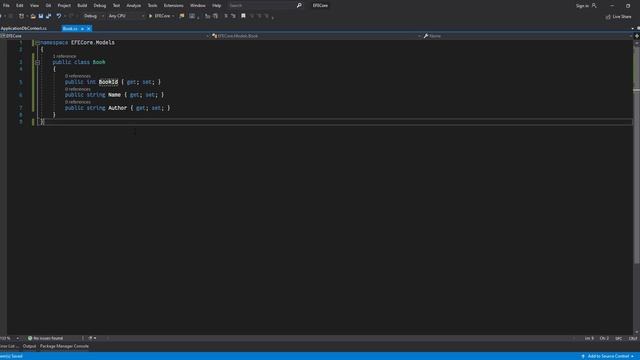Start a Live Share session
Viewport: 640px width, 360px height.
tap(618, 17)
